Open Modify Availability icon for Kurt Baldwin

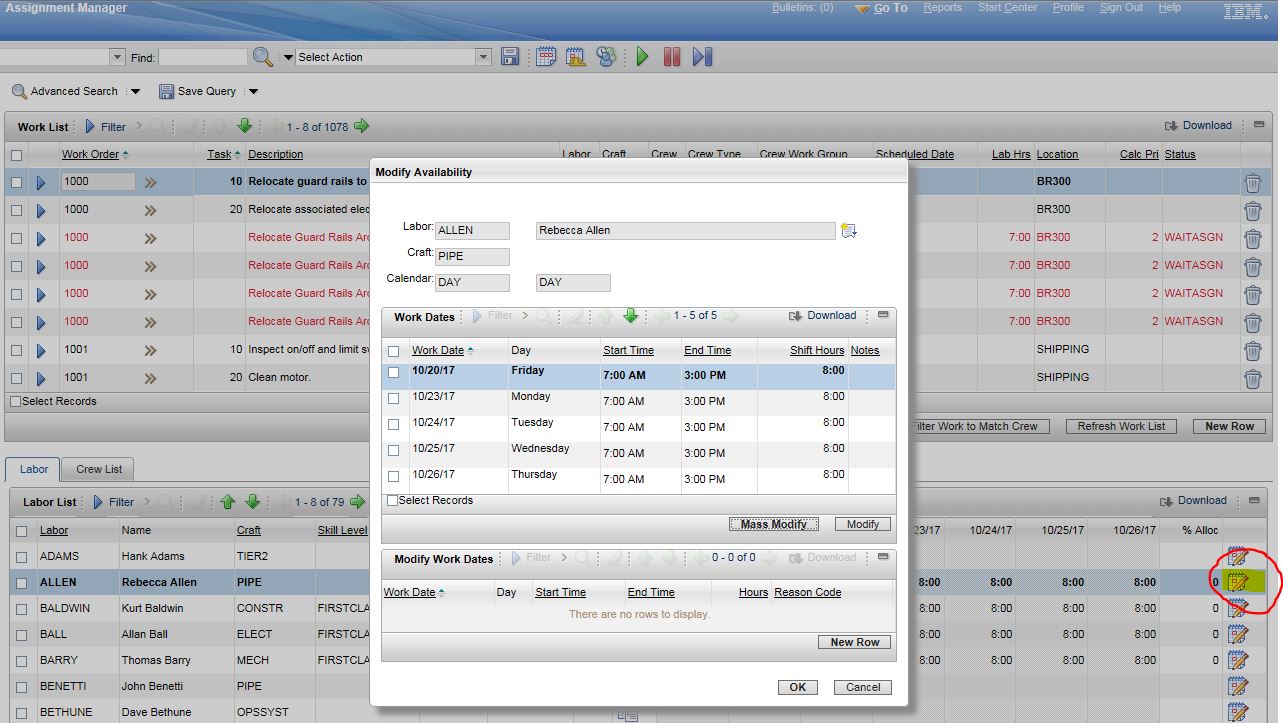[x=1237, y=608]
